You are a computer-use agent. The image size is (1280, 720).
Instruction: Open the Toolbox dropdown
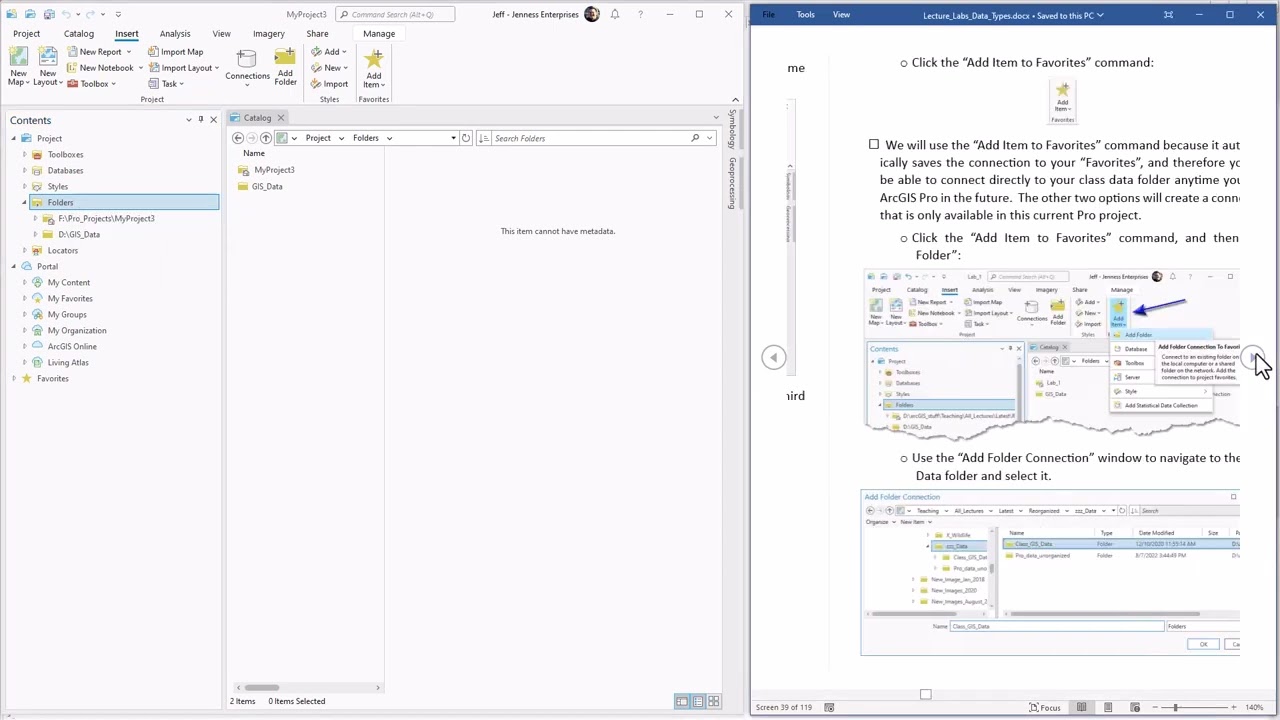(x=114, y=84)
